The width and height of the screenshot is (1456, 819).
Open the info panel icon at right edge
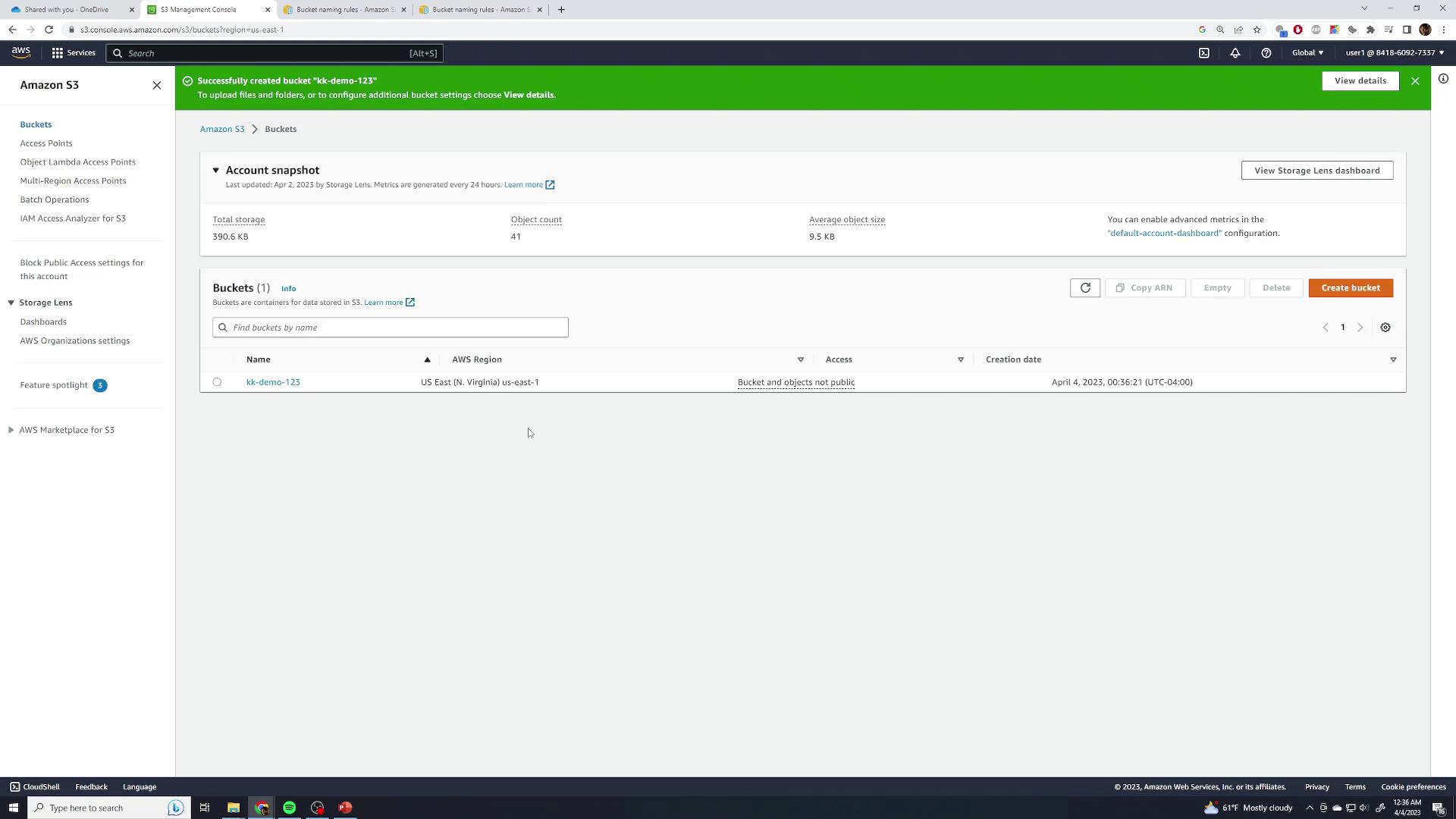pos(1443,79)
